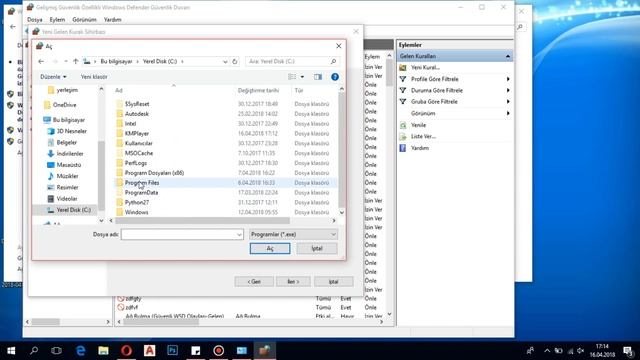
Task: Click Bu bilgisayar in the address path
Action: point(116,61)
